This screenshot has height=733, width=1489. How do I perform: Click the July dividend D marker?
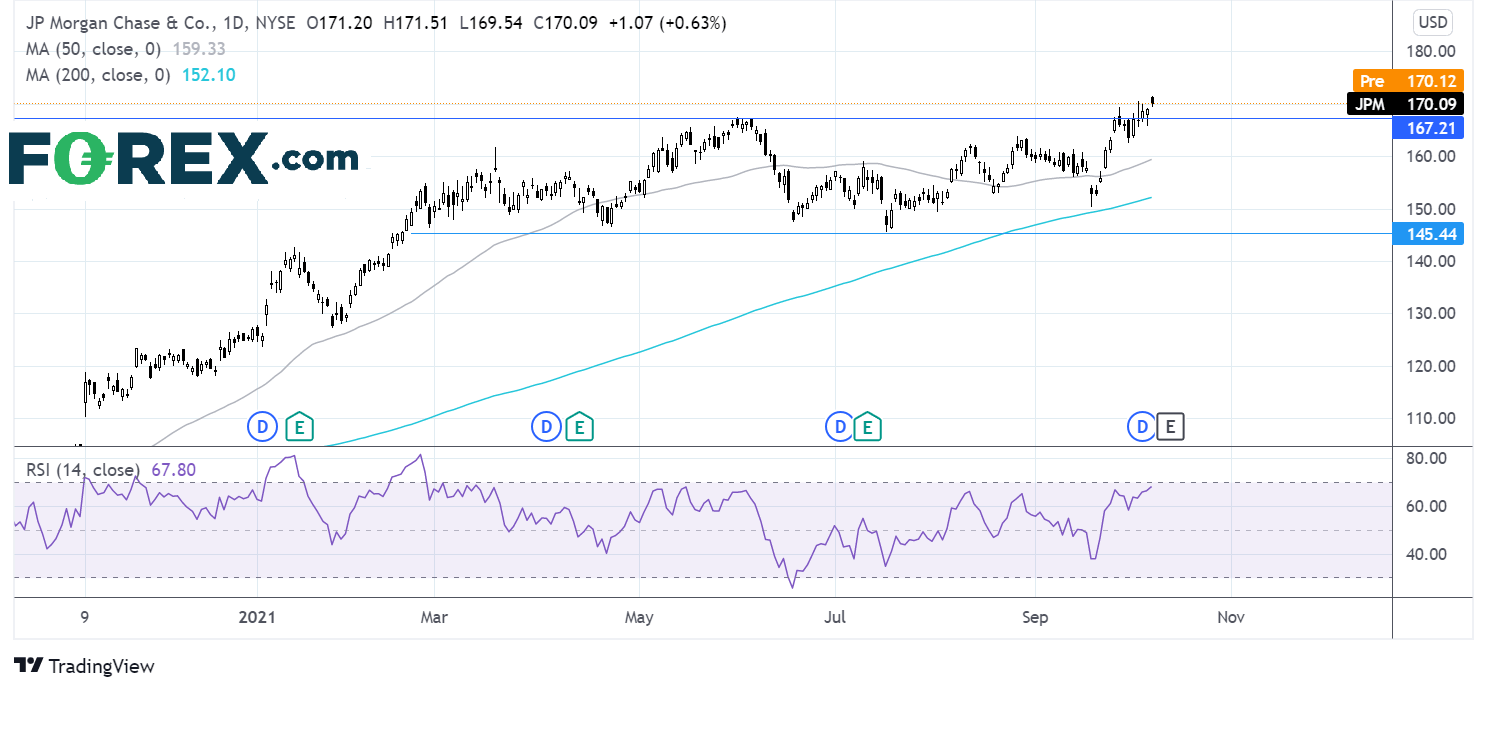pos(838,428)
